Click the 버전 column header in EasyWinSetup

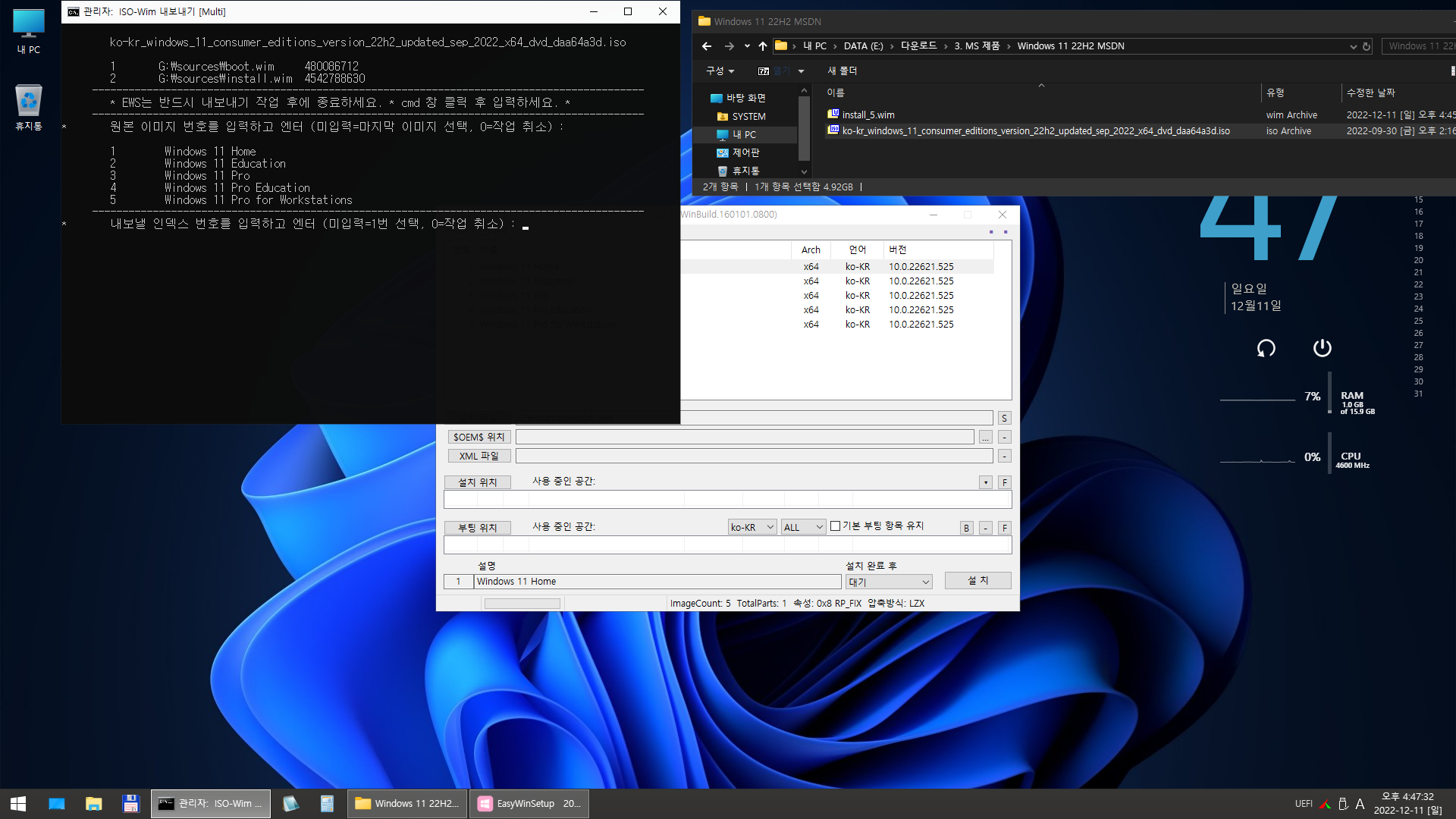pos(938,250)
